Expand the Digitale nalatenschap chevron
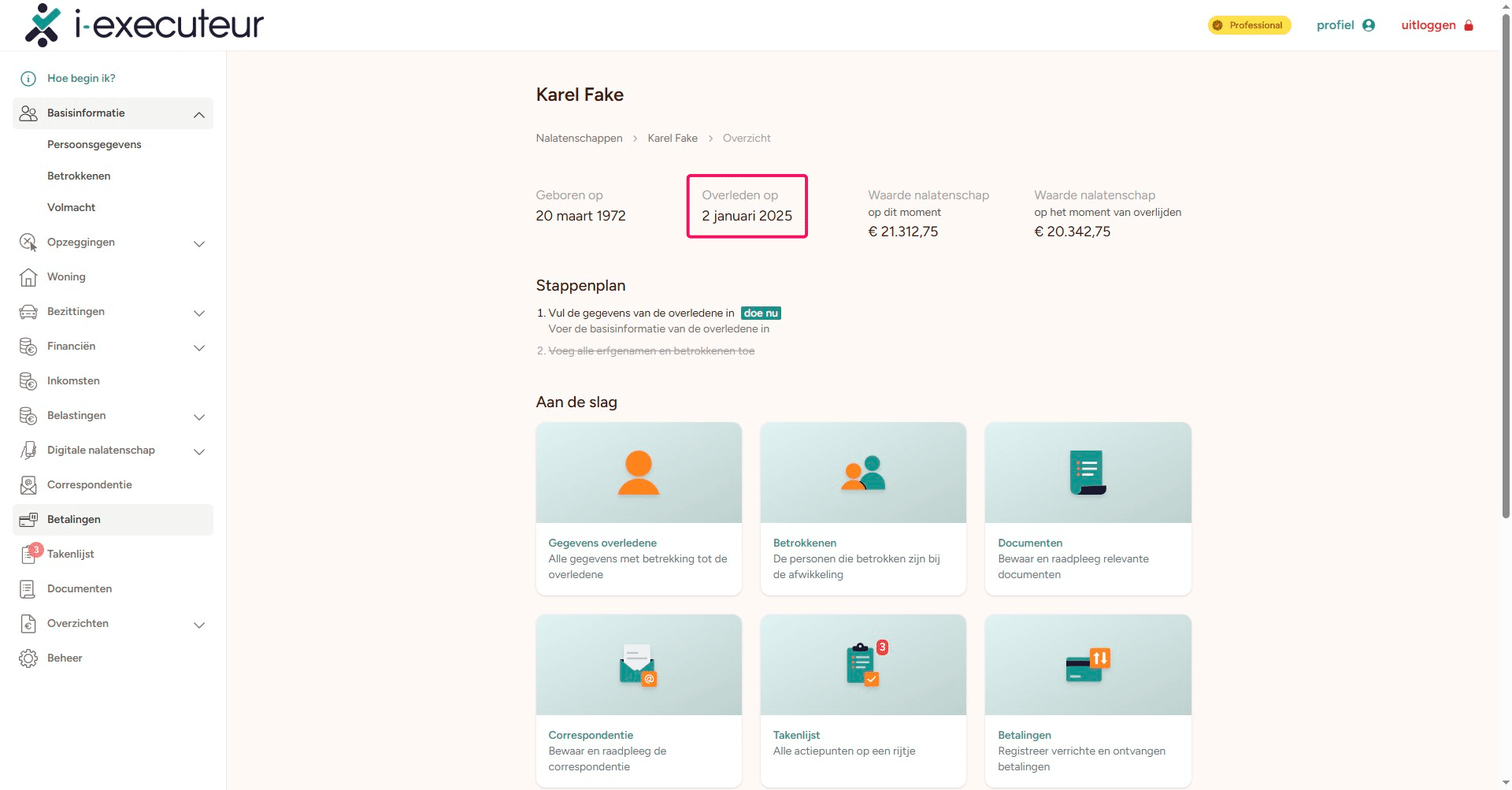Screen dimensions: 1512x790 click(199, 452)
